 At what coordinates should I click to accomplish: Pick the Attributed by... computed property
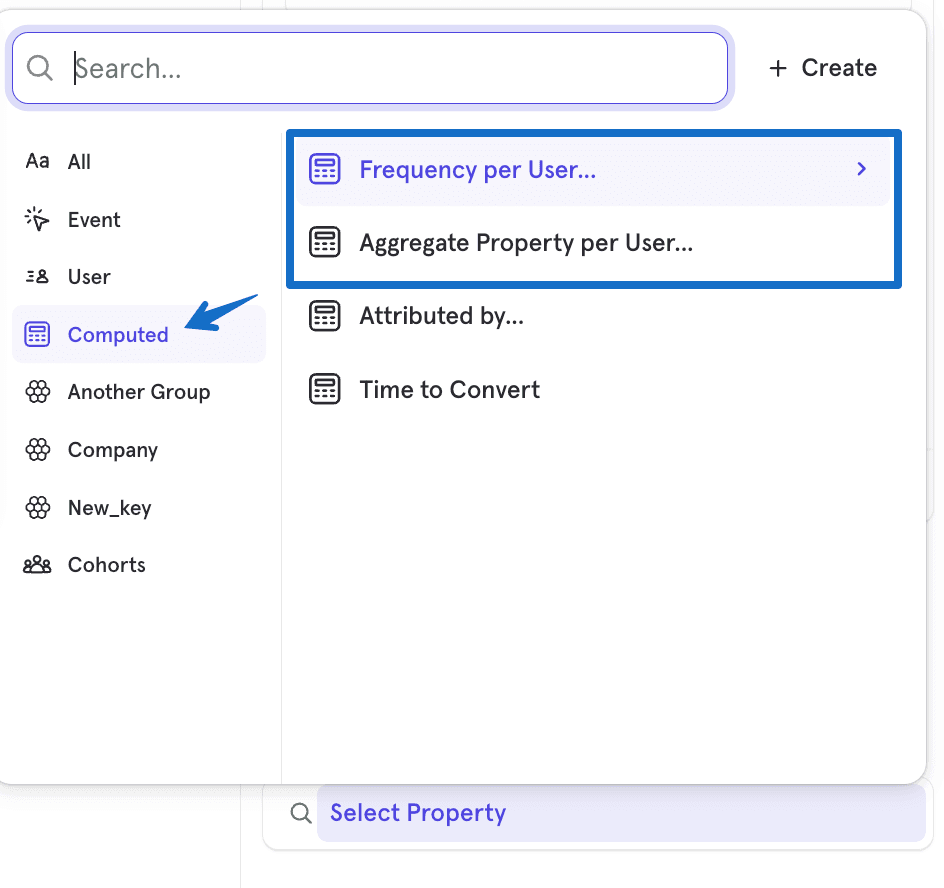441,316
